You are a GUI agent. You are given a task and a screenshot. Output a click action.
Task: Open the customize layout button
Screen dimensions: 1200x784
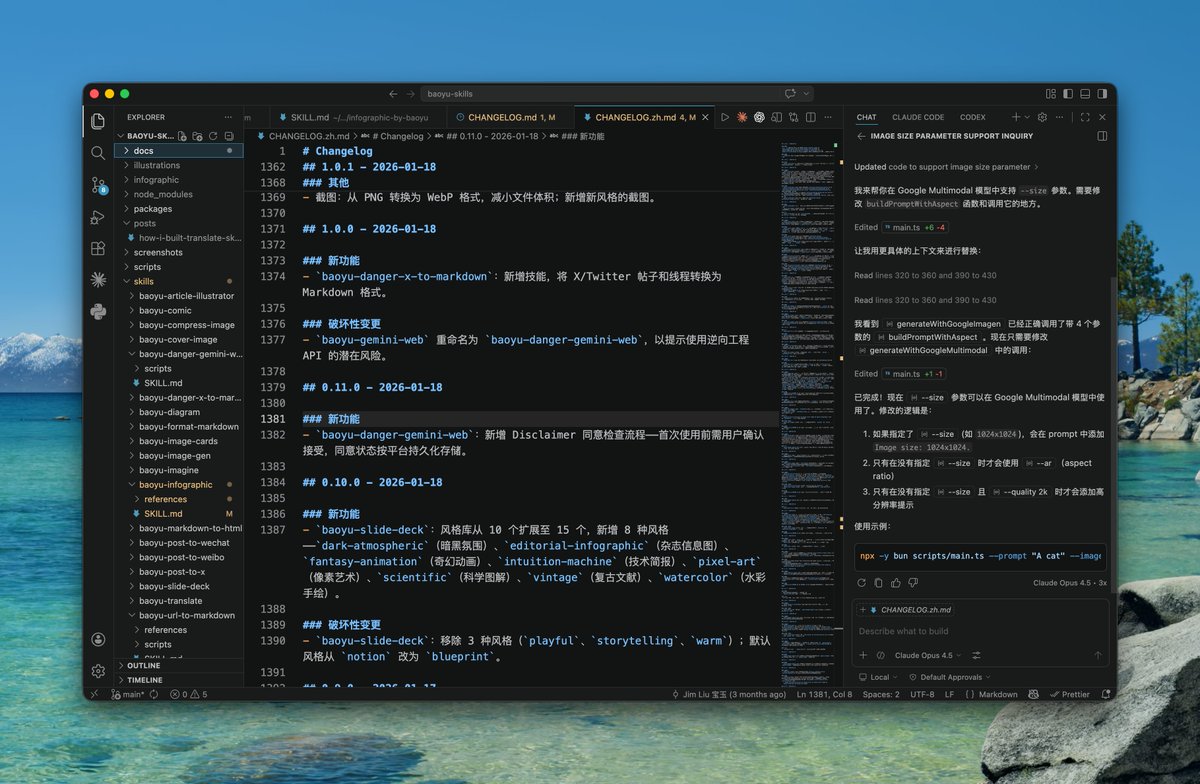pos(1051,94)
